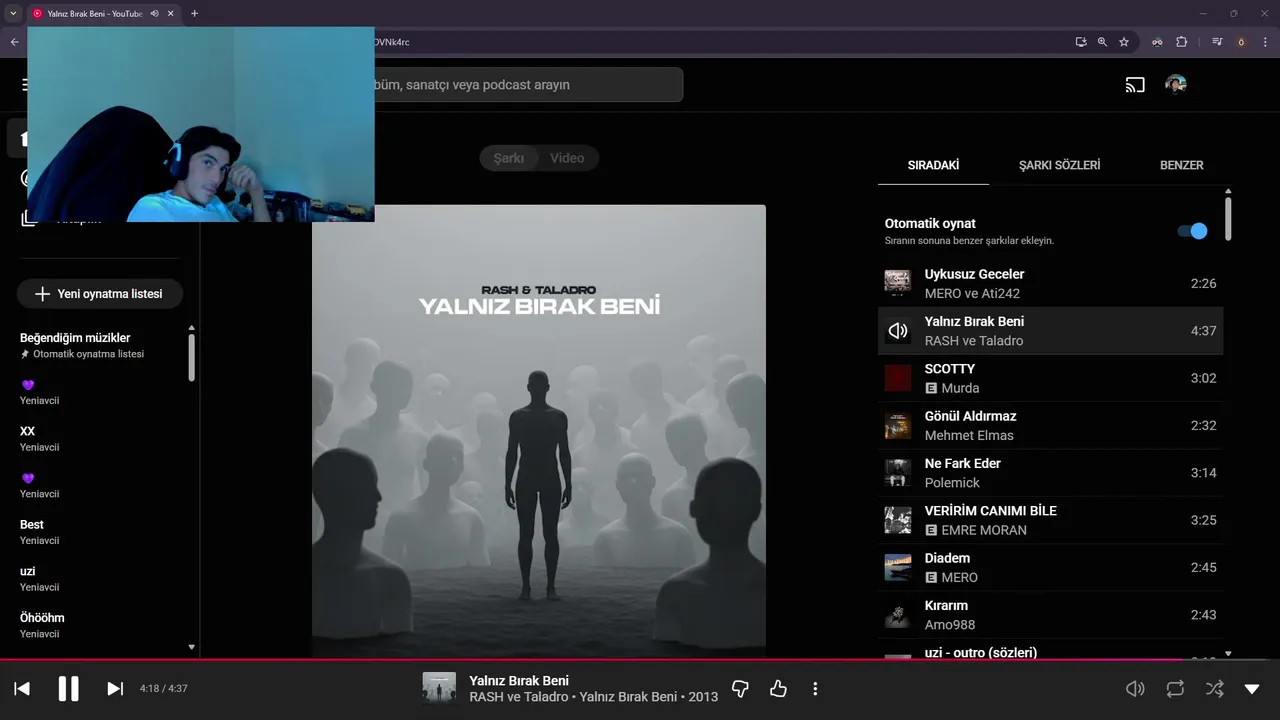Image resolution: width=1280 pixels, height=720 pixels.
Task: Open the ŞARKI SÖZLERİ tab
Action: point(1059,165)
